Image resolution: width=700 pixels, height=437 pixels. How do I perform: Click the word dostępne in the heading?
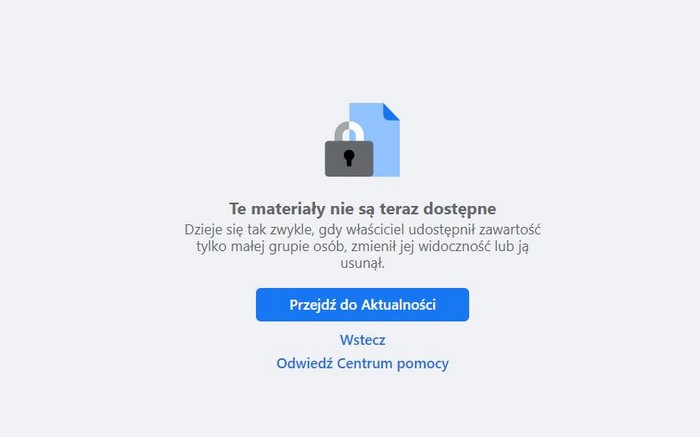pos(459,209)
